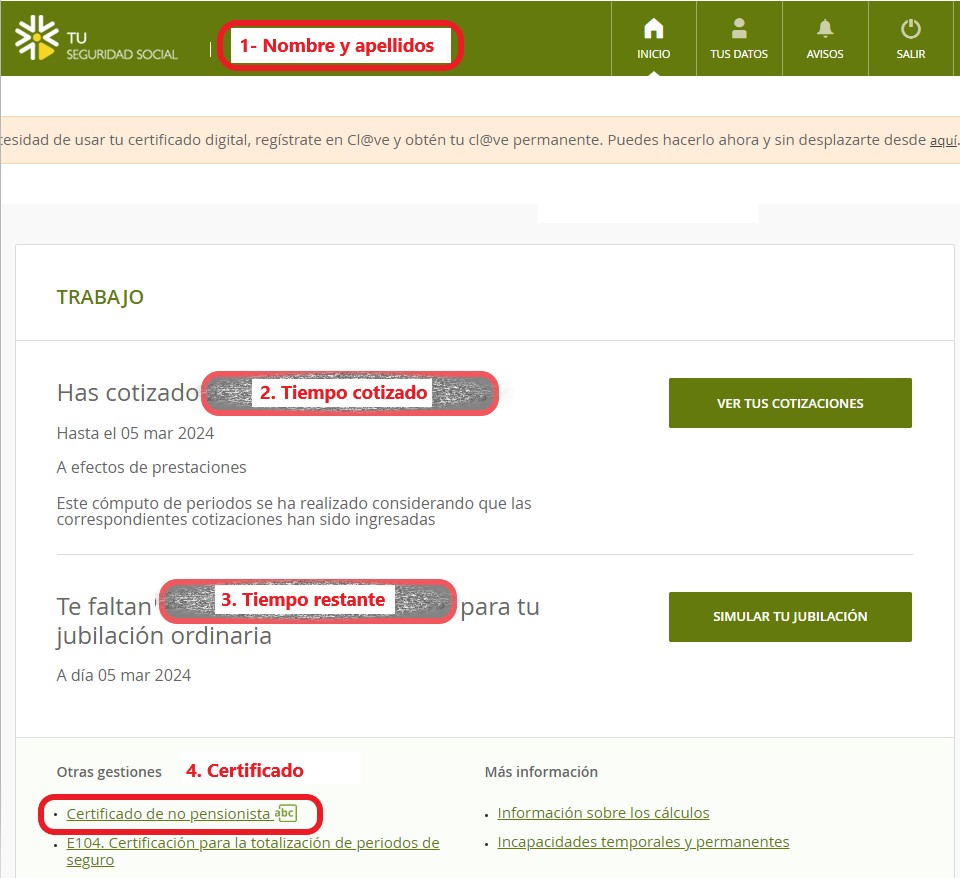Viewport: 960px width, 878px height.
Task: Follow the 'aquí' link in the Cl@ve banner
Action: 943,140
